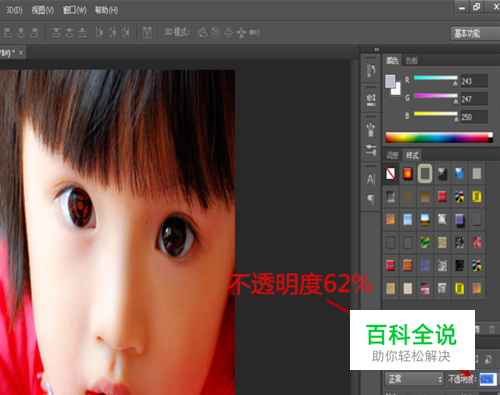This screenshot has width=500, height=395.
Task: Click the opacity field showing 62%
Action: 488,379
